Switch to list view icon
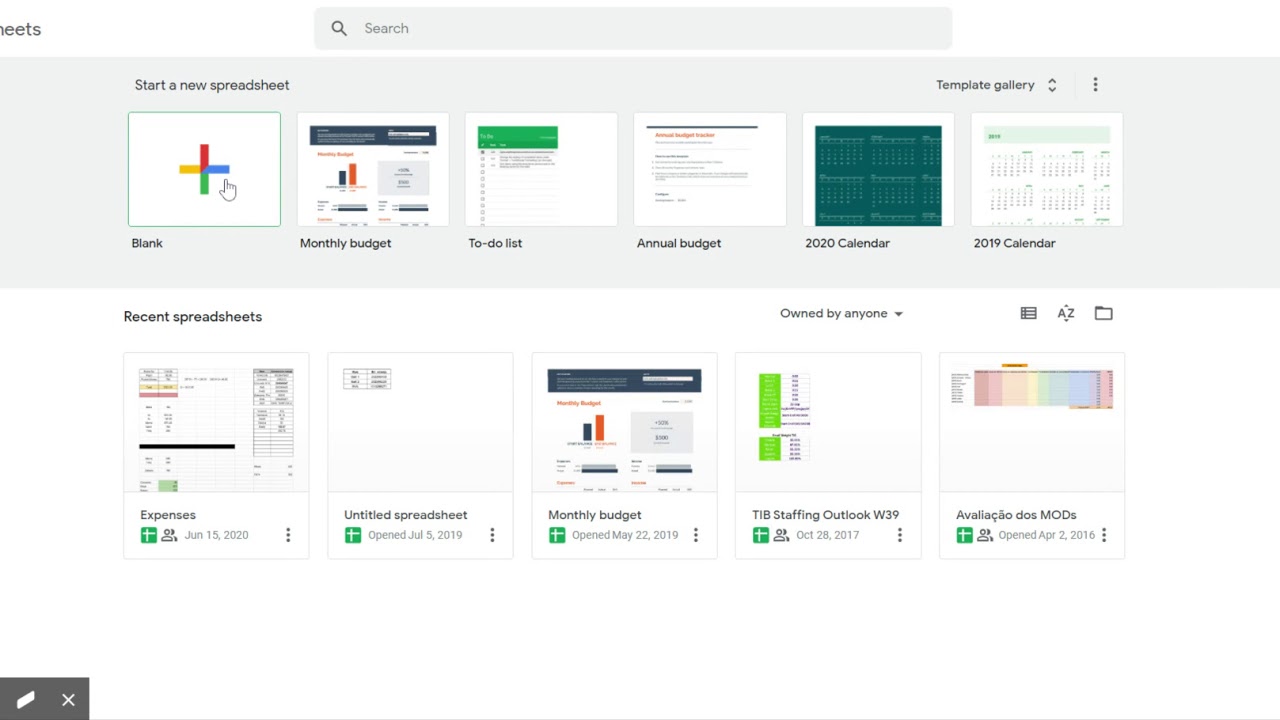Viewport: 1280px width, 720px height. pyautogui.click(x=1028, y=313)
